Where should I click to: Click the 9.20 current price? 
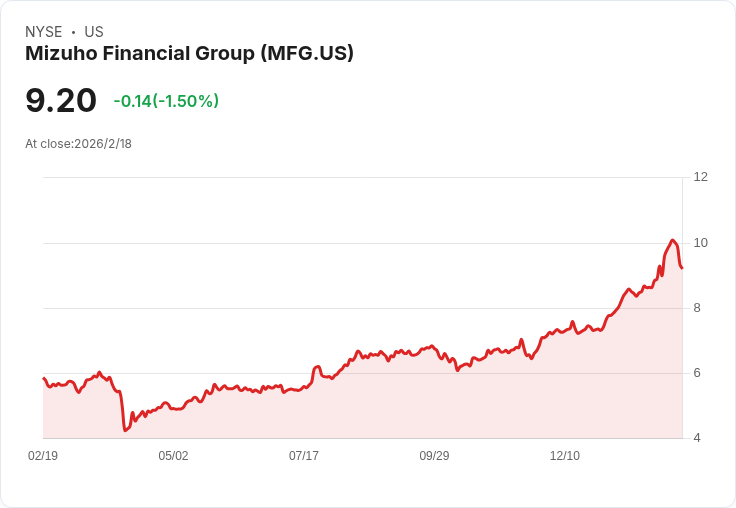click(x=61, y=101)
